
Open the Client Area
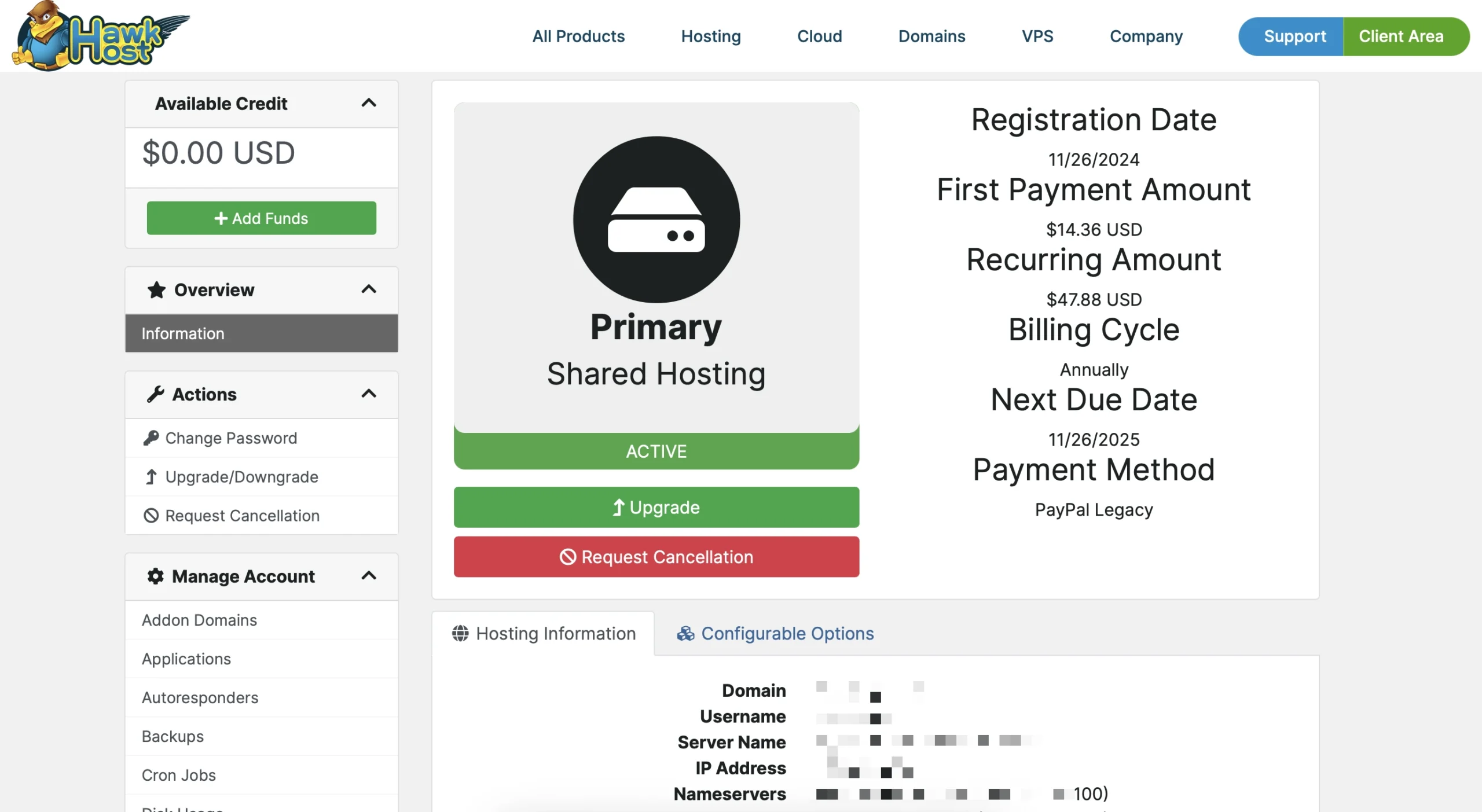[1406, 36]
